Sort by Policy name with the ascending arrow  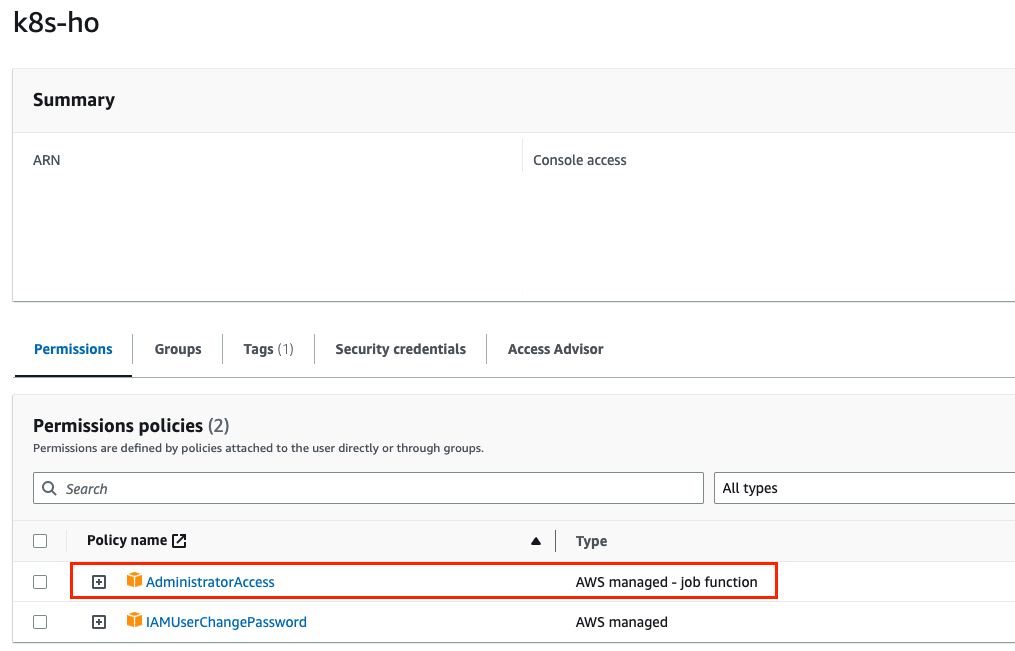535,541
